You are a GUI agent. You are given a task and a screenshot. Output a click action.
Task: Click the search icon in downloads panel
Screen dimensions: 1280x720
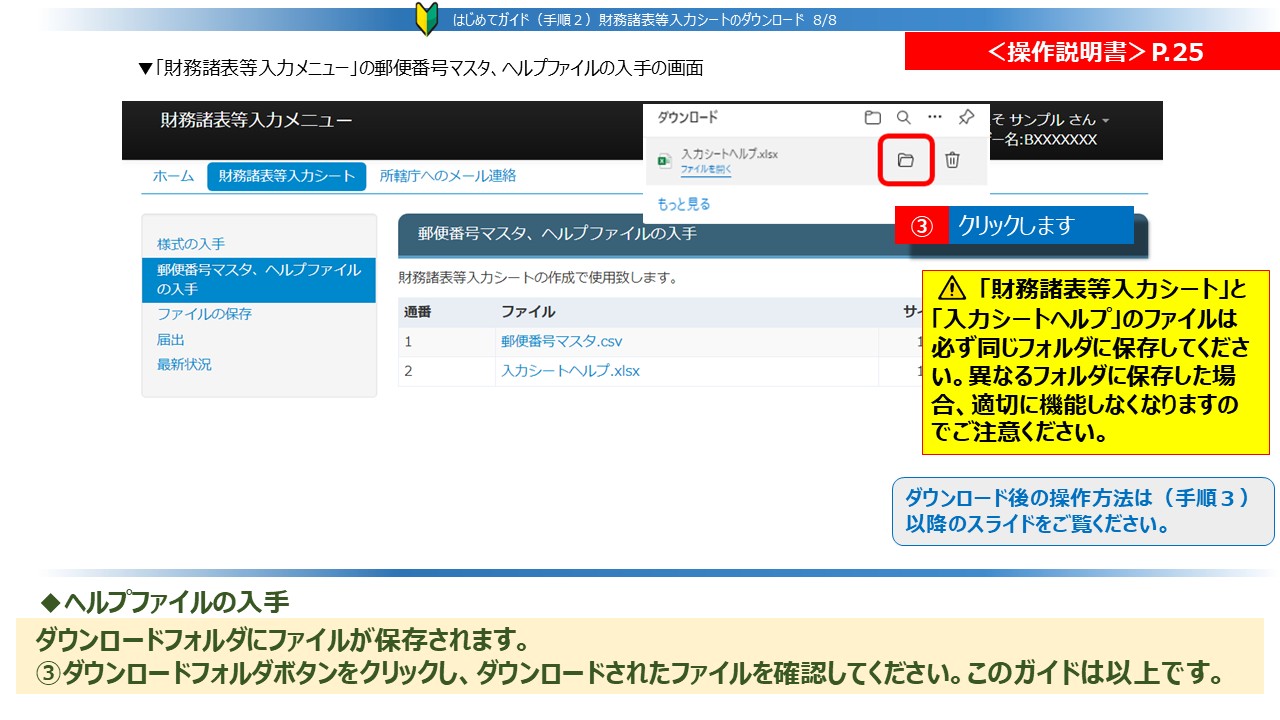(903, 117)
